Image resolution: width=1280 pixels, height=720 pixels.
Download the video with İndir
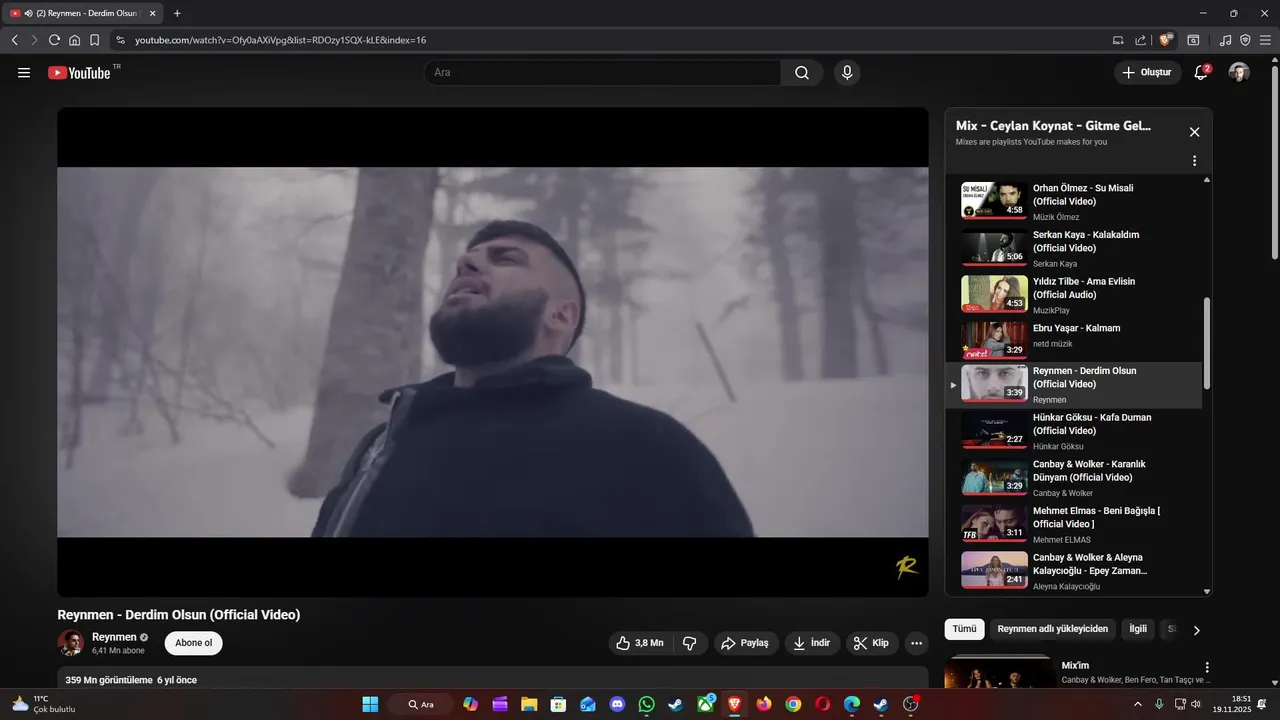812,643
